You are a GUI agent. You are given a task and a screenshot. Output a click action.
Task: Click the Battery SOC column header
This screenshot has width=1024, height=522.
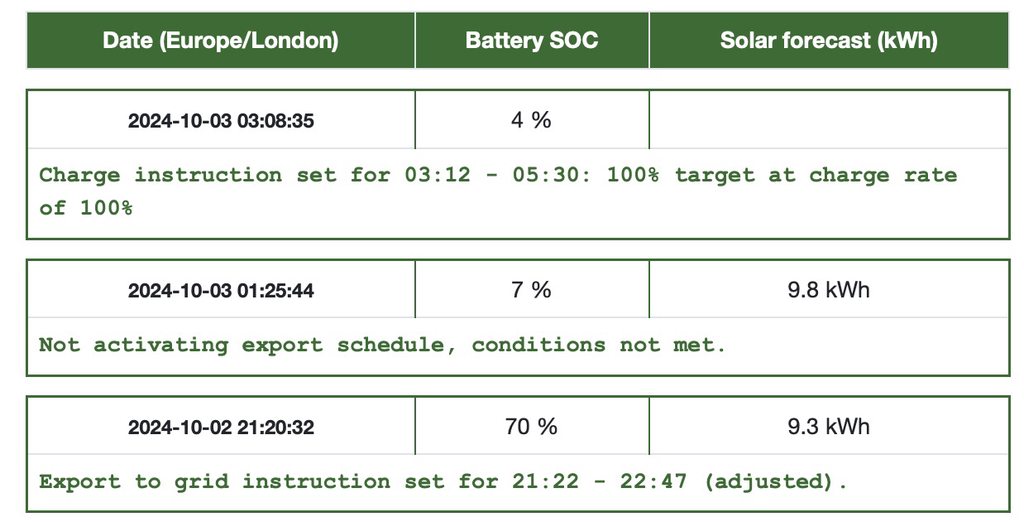coord(531,41)
